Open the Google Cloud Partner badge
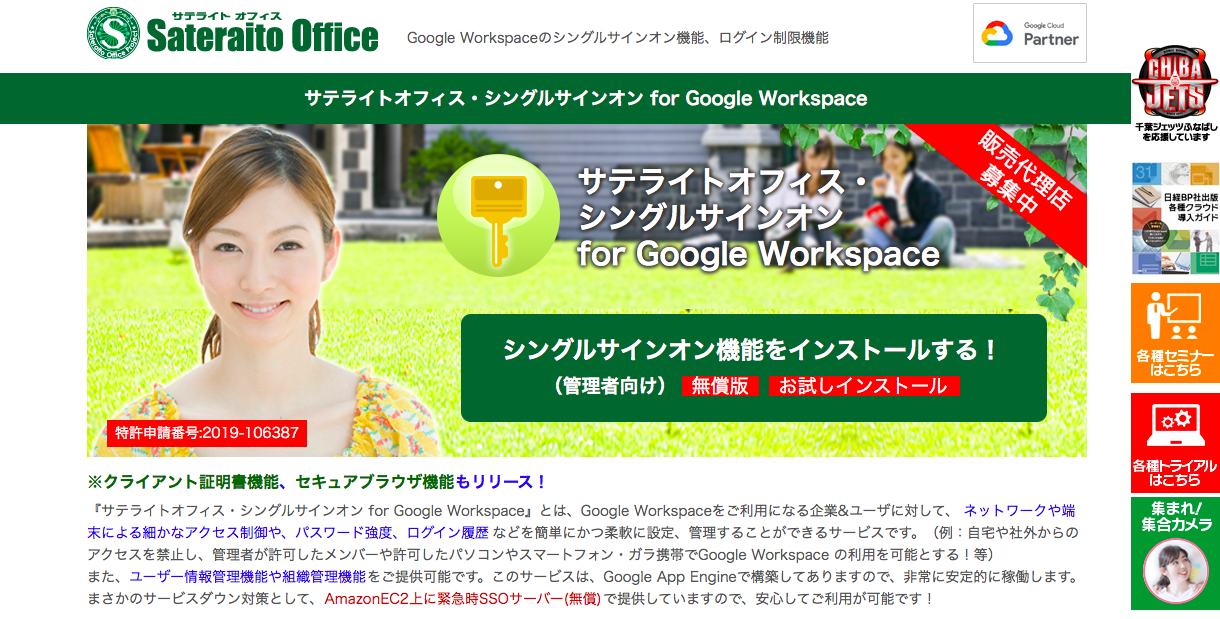This screenshot has height=619, width=1220. (x=1030, y=33)
